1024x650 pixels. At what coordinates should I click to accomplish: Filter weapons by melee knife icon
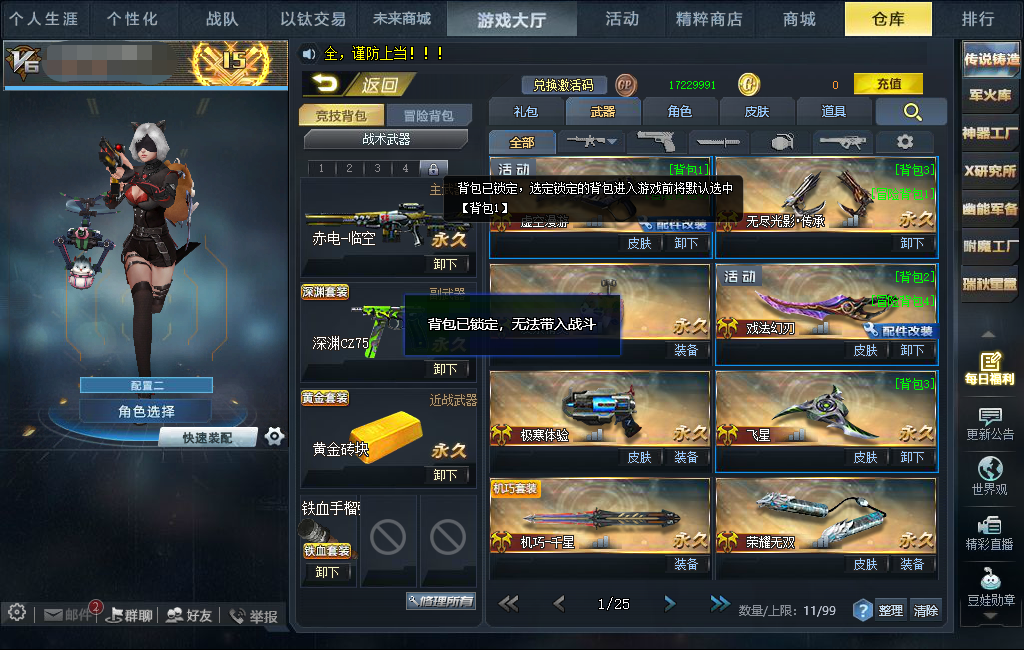pos(717,141)
